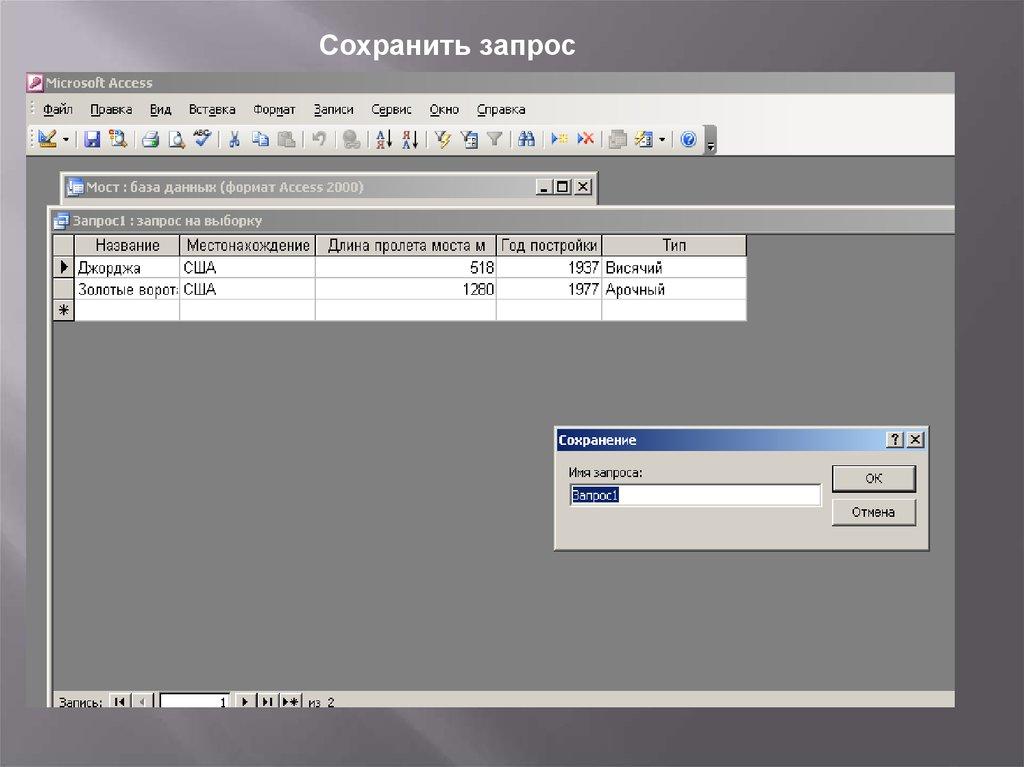Expand the New Object dropdown arrow
The image size is (1024, 767).
point(661,140)
